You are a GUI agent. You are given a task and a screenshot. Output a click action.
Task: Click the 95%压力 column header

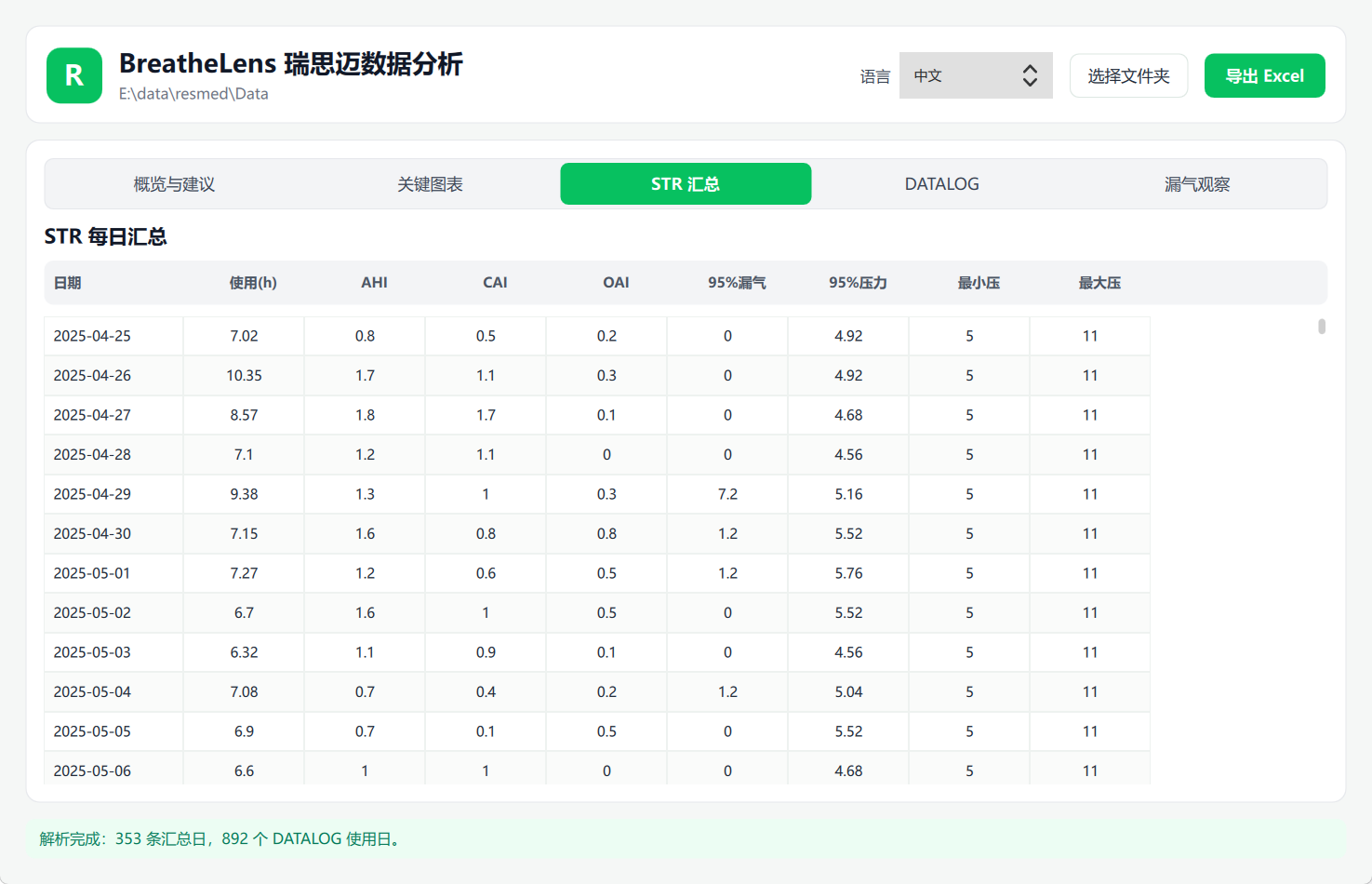(x=858, y=283)
